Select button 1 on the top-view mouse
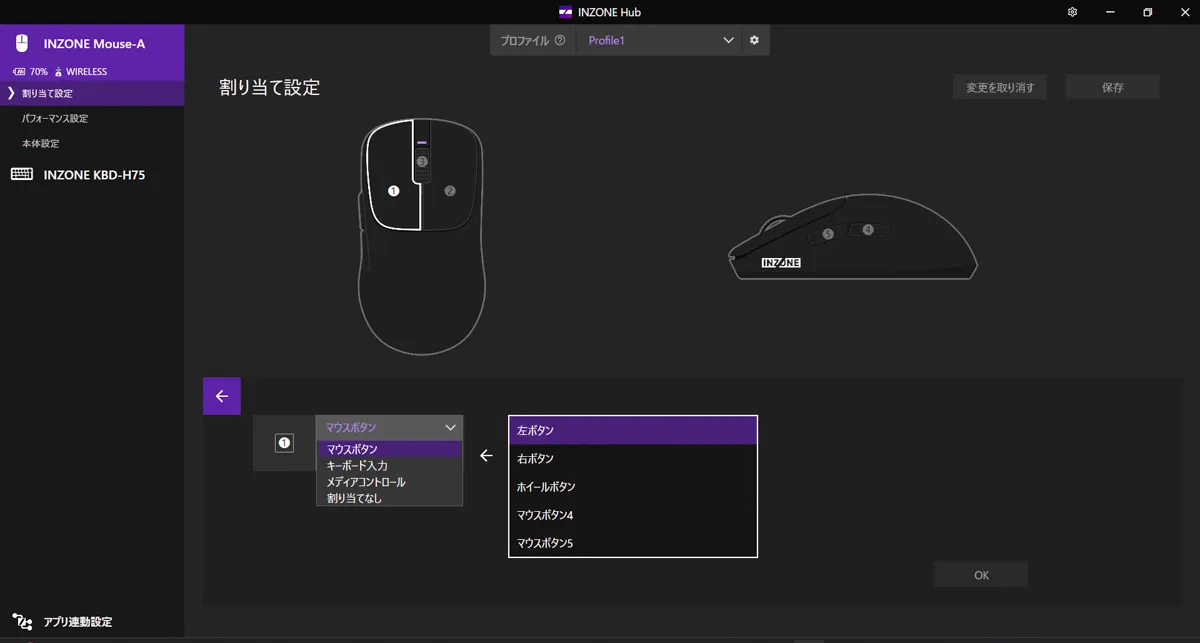The width and height of the screenshot is (1200, 643). 393,190
